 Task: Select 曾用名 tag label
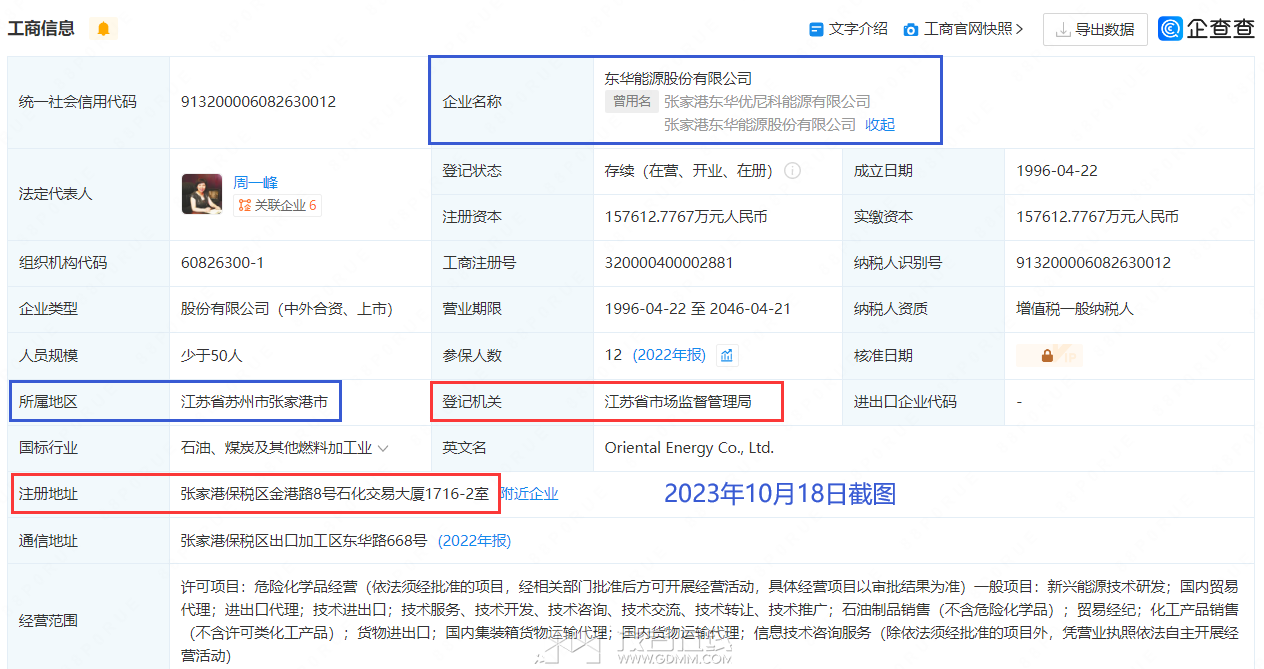pyautogui.click(x=632, y=101)
